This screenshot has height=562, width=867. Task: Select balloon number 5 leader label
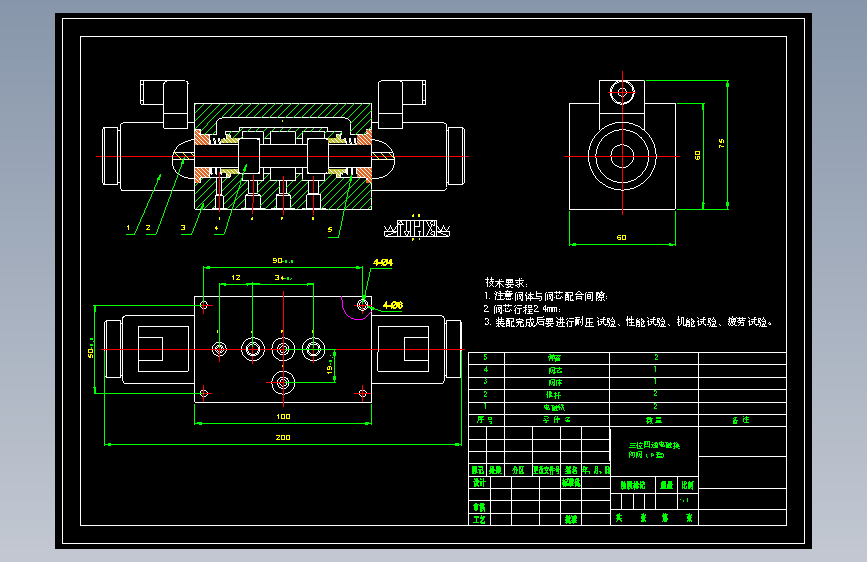point(330,230)
